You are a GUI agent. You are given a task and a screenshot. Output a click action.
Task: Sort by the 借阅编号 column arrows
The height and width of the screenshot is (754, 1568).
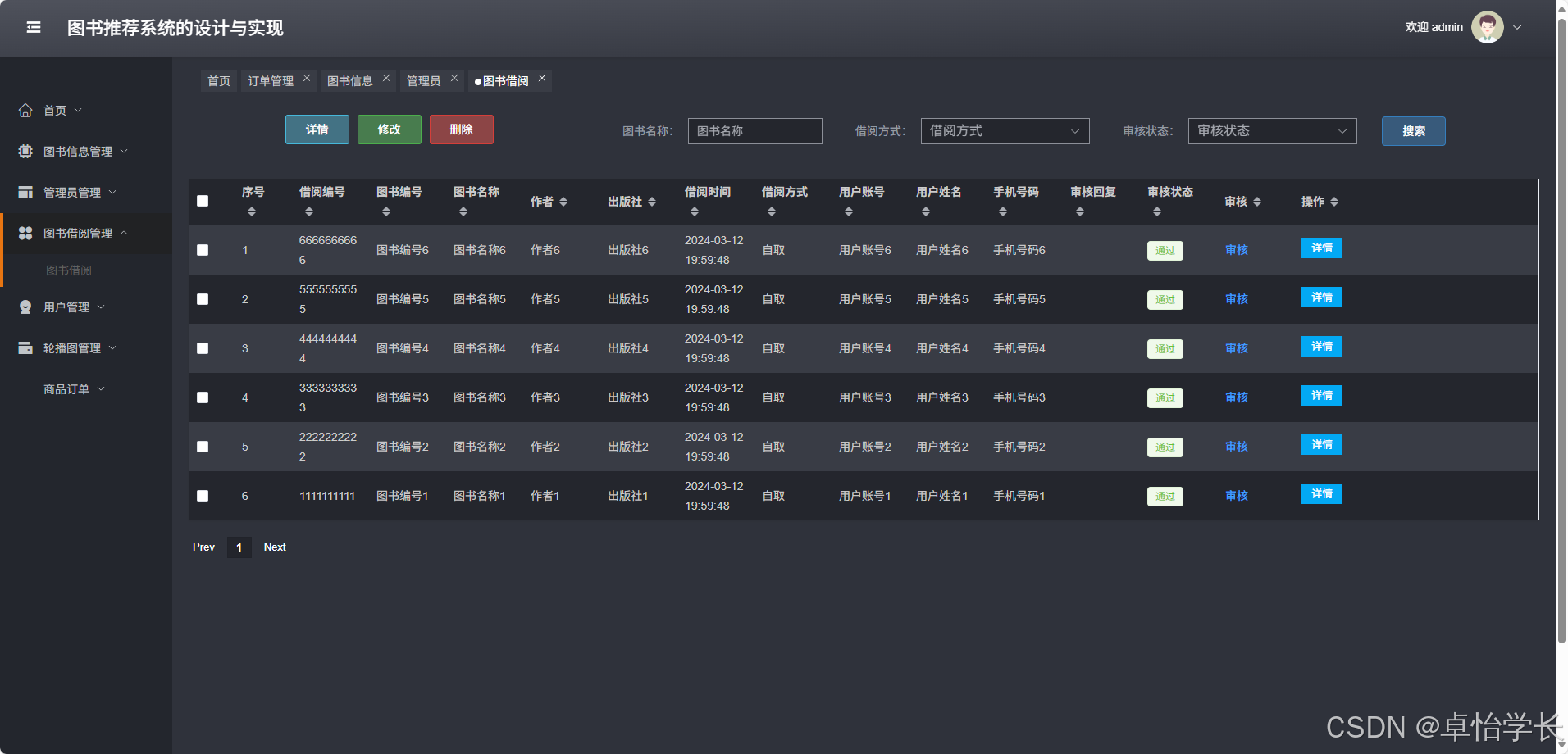tap(309, 211)
